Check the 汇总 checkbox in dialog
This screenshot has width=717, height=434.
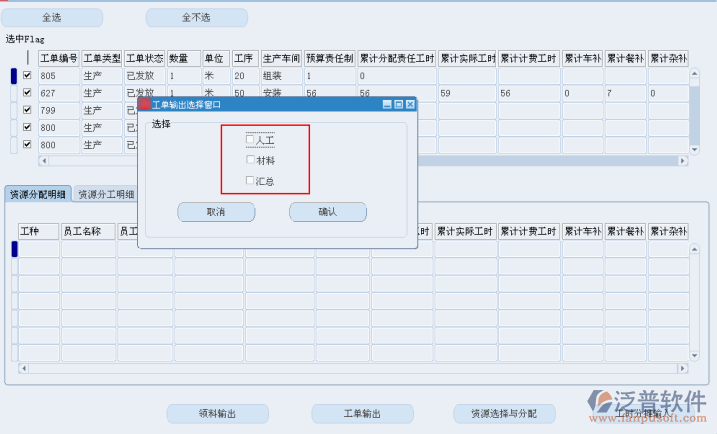(x=250, y=181)
